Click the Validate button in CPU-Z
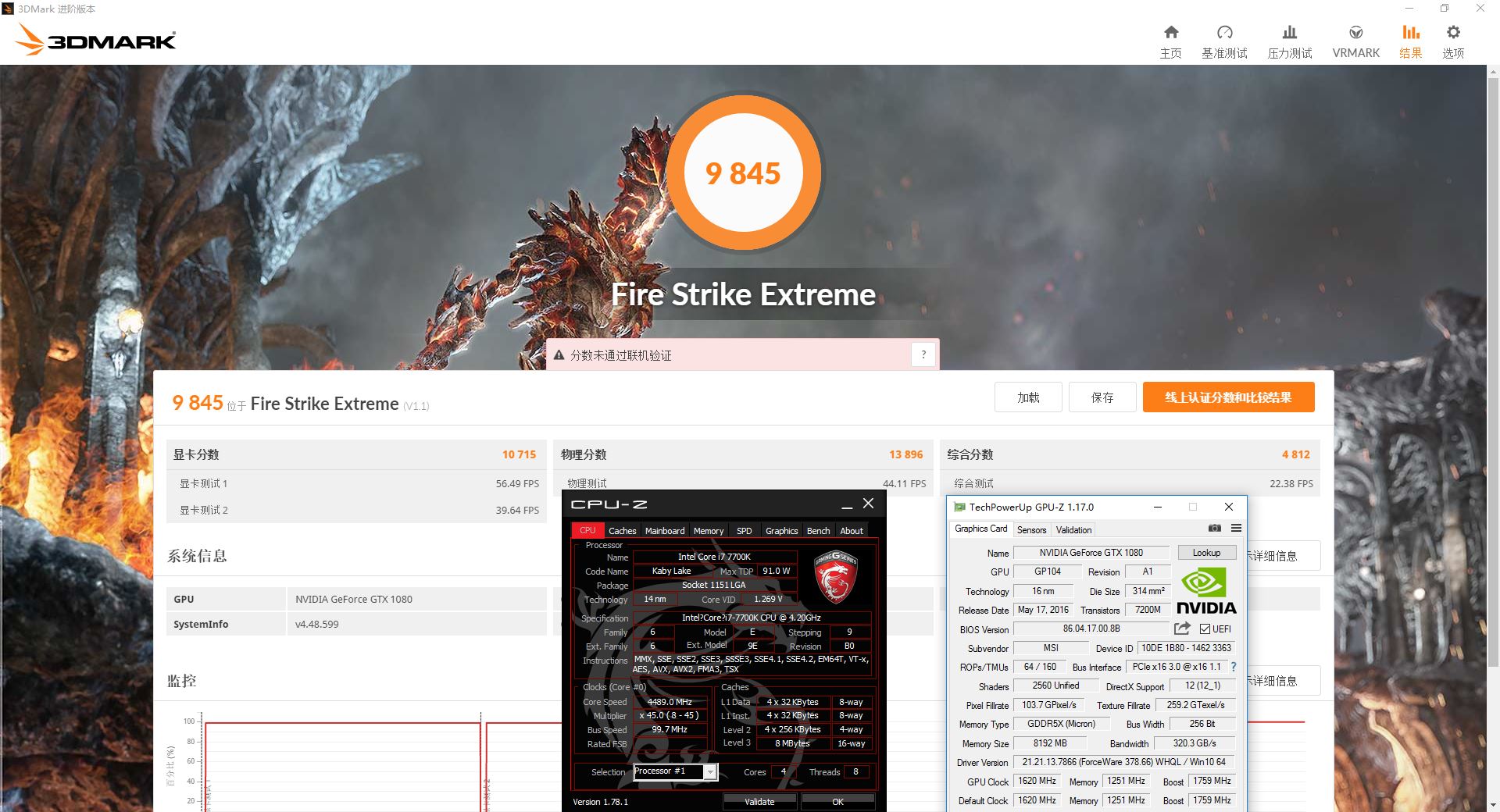Screen dimensions: 1500x812 coord(759,801)
